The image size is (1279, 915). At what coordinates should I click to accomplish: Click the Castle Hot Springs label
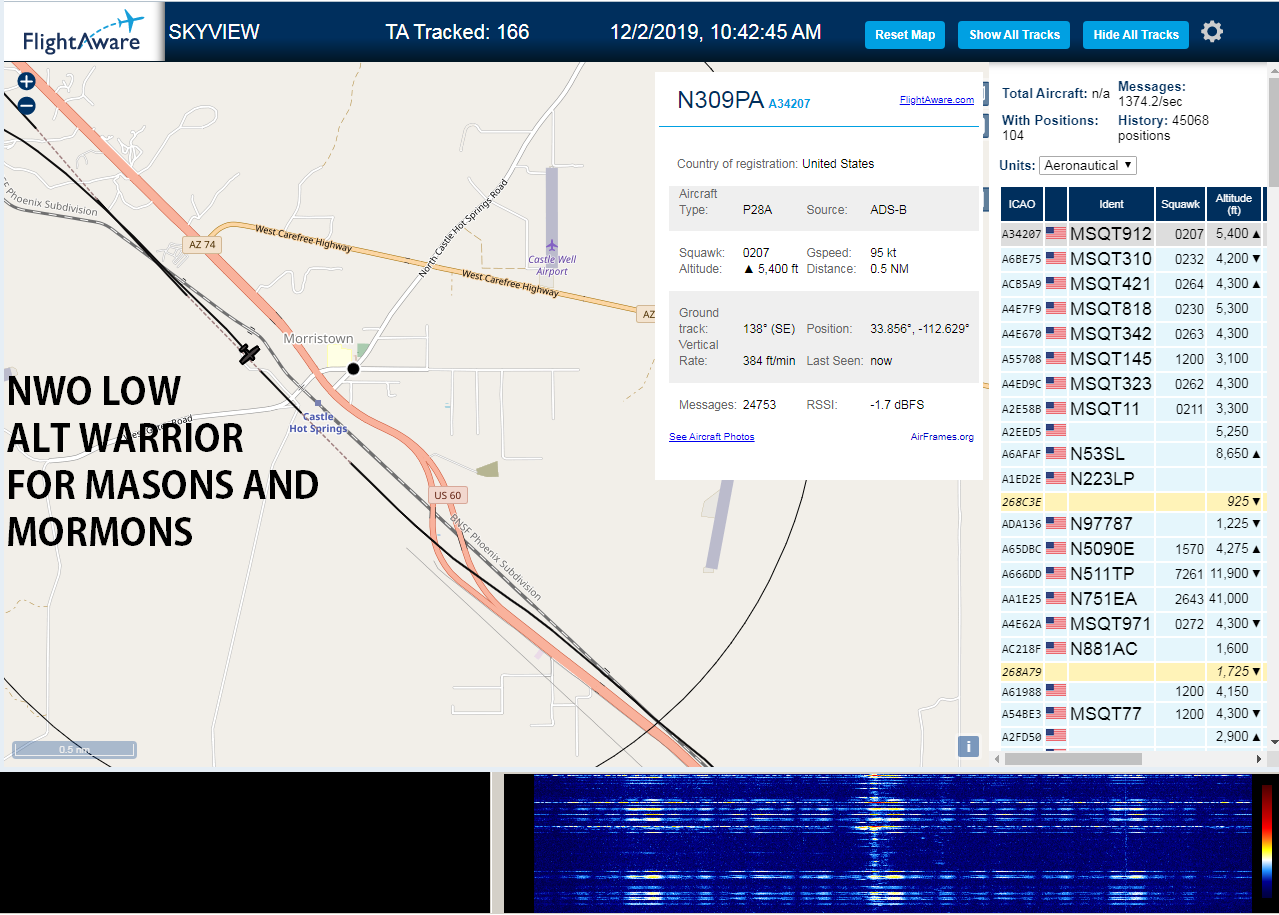point(318,422)
